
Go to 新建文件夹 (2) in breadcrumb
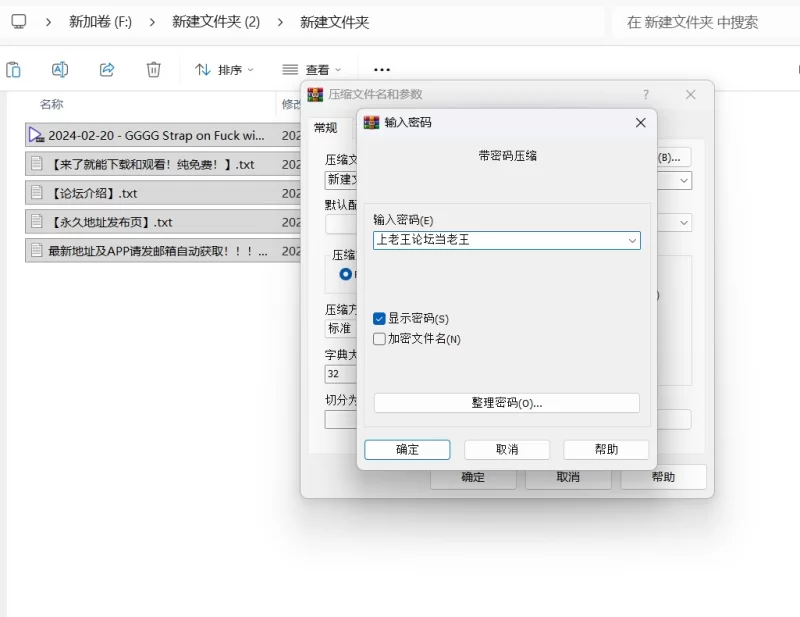216,21
